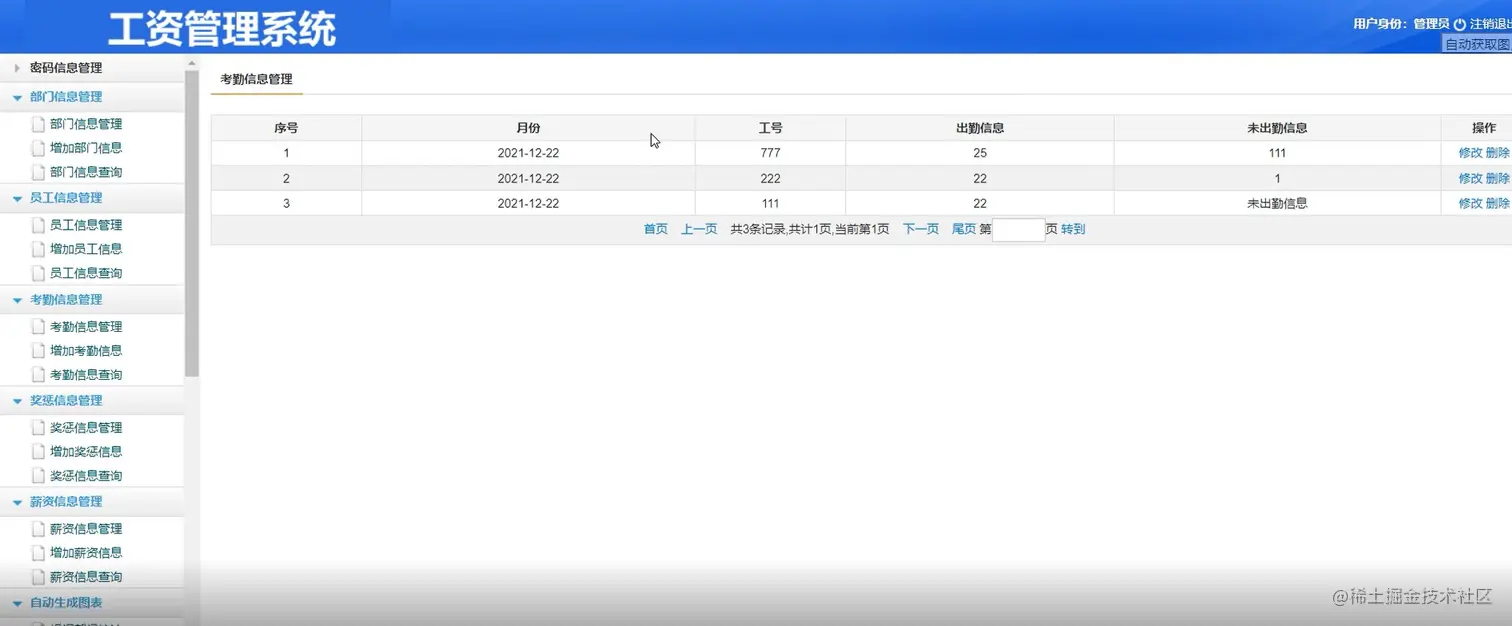Click document icon beside 员工信息管理
This screenshot has height=626, width=1512.
36,225
